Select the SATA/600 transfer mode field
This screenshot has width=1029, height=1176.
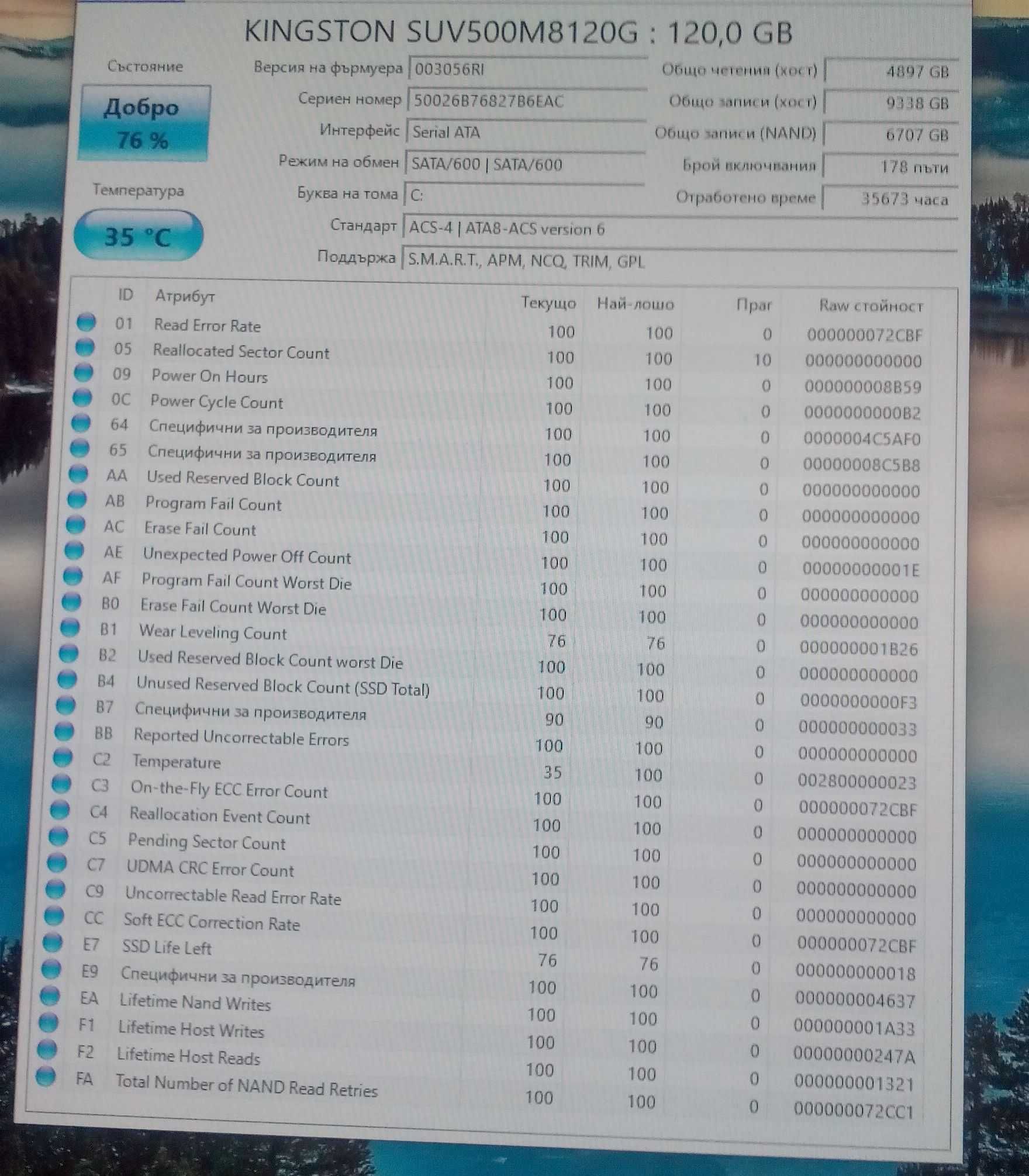click(524, 164)
